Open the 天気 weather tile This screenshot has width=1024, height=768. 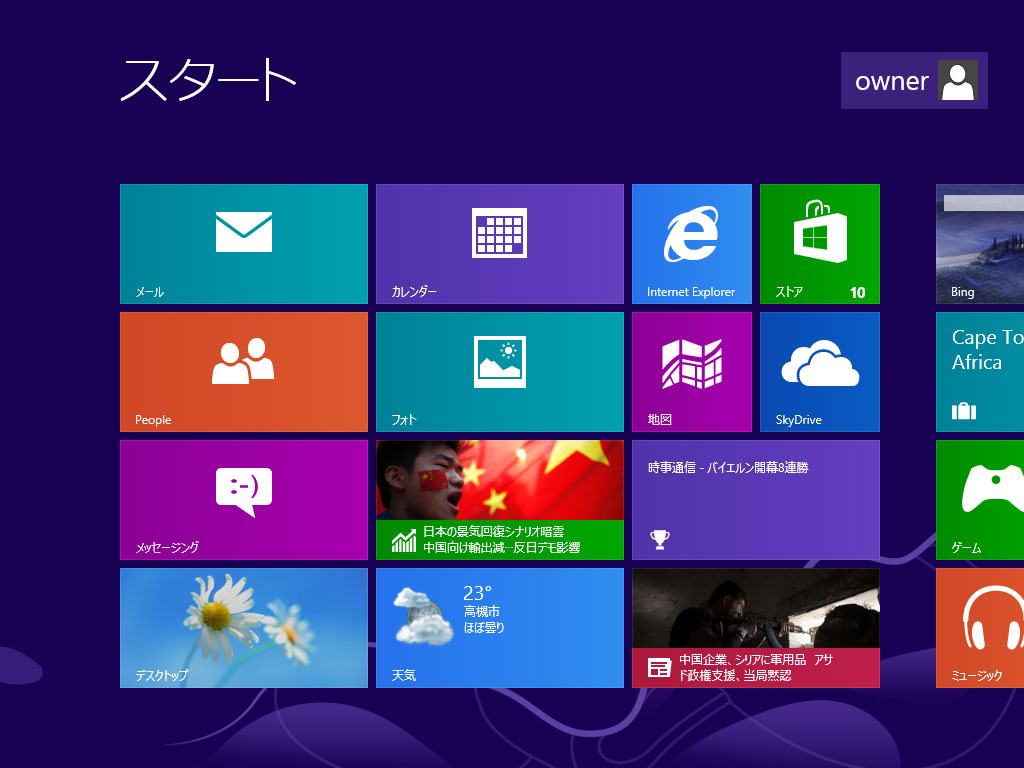pyautogui.click(x=500, y=628)
